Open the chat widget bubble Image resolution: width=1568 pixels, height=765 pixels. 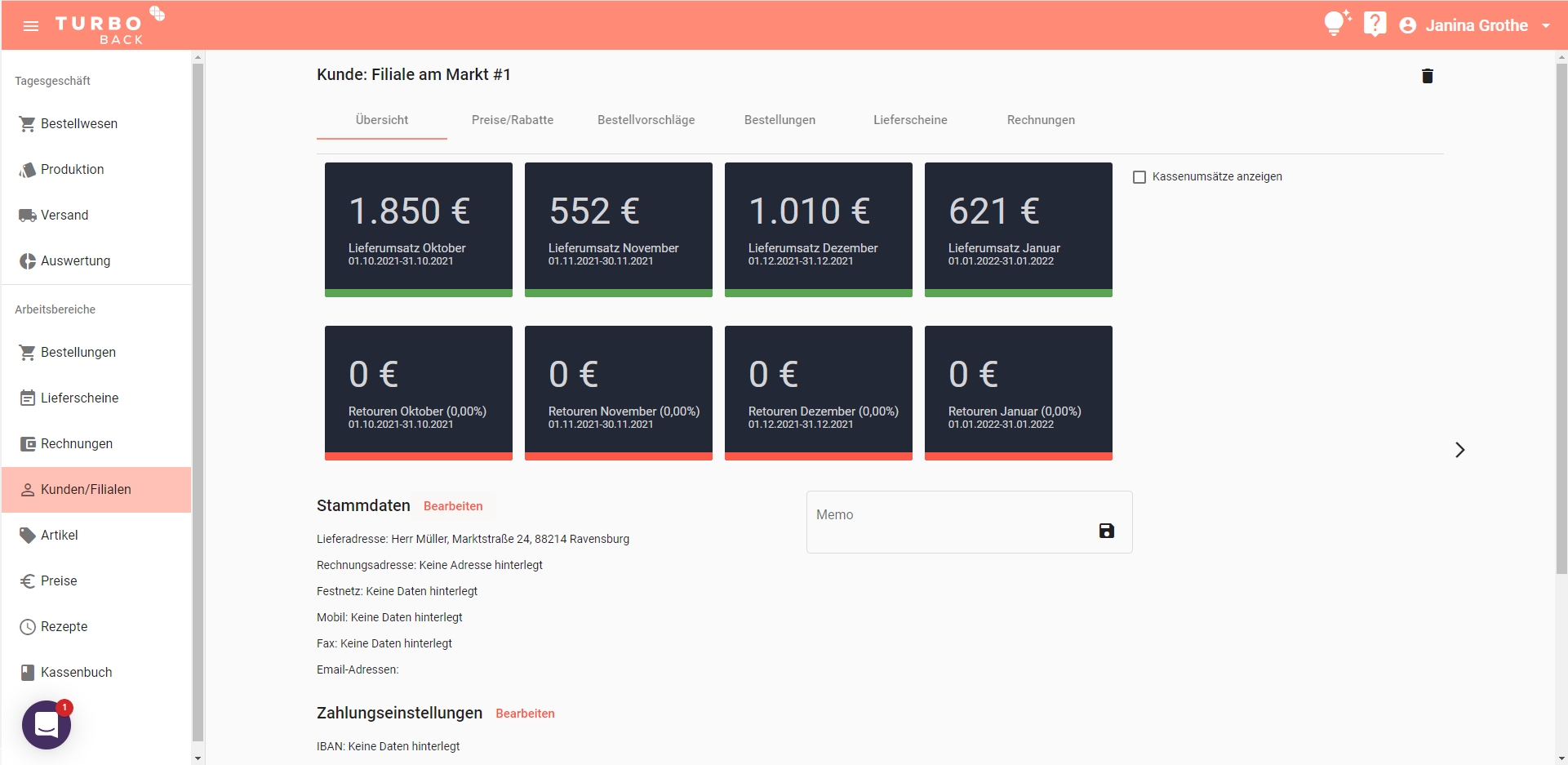click(x=47, y=725)
